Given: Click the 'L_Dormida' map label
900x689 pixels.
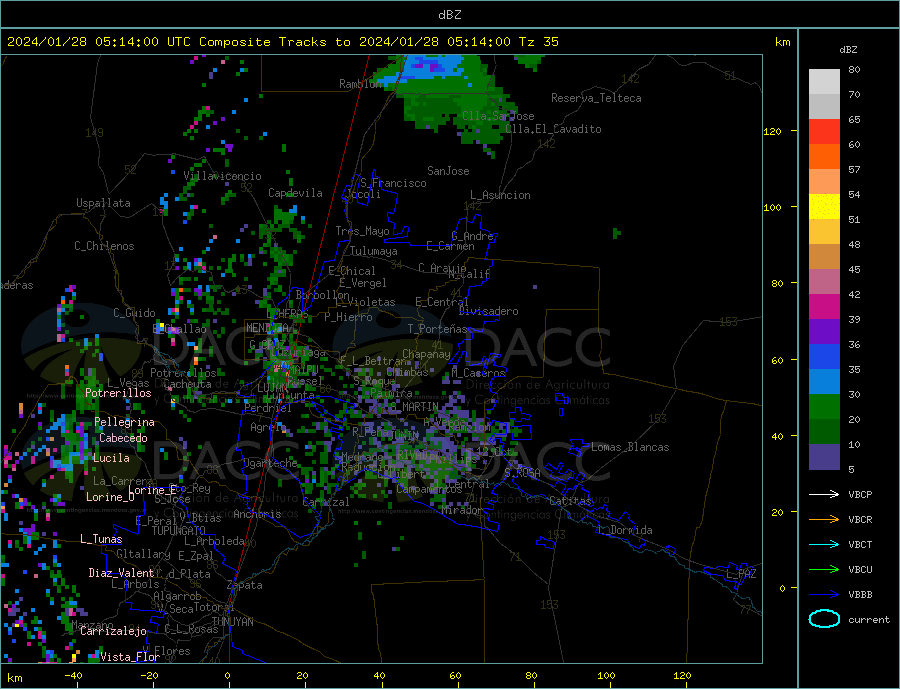Looking at the screenshot, I should pyautogui.click(x=625, y=530).
